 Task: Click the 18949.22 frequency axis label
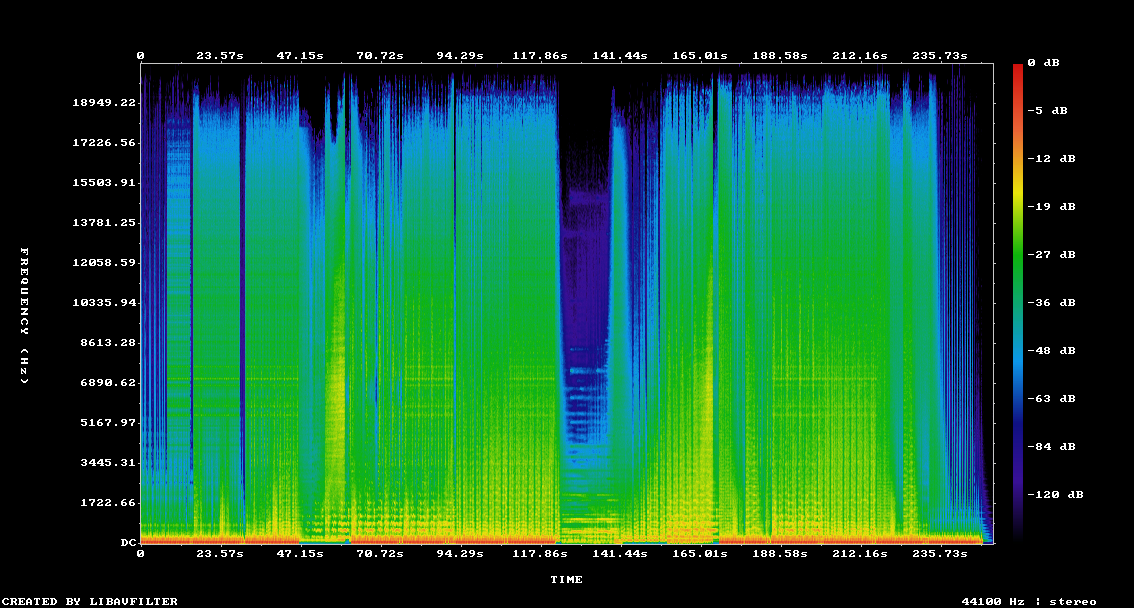coord(104,103)
